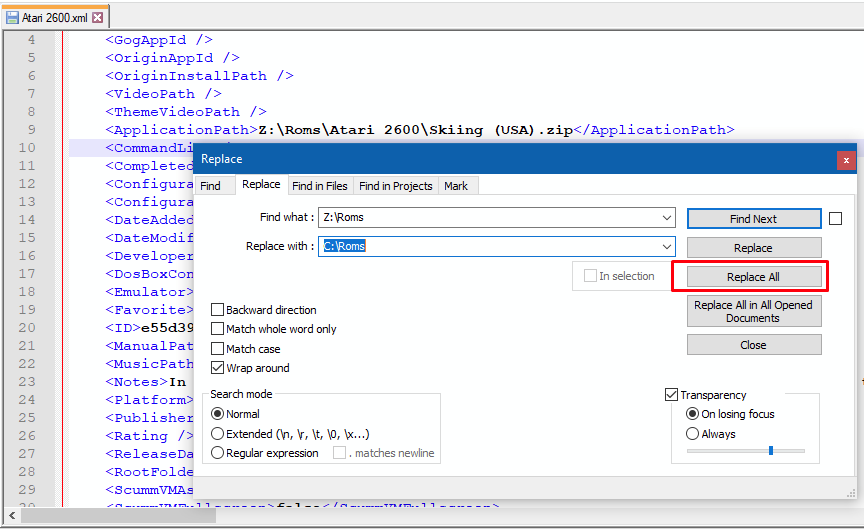Viewport: 864px width, 529px height.
Task: Select Always transparency option
Action: pyautogui.click(x=692, y=434)
